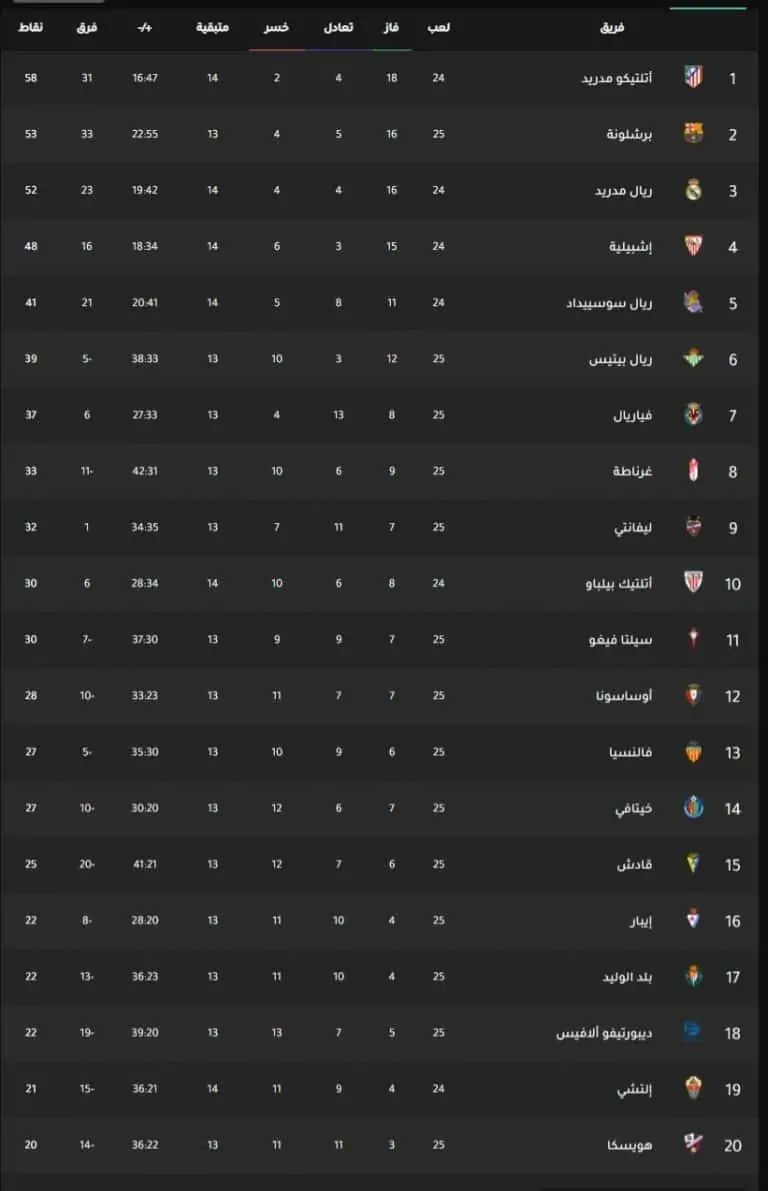
Task: Open the Real Sociedad crest icon
Action: [693, 302]
